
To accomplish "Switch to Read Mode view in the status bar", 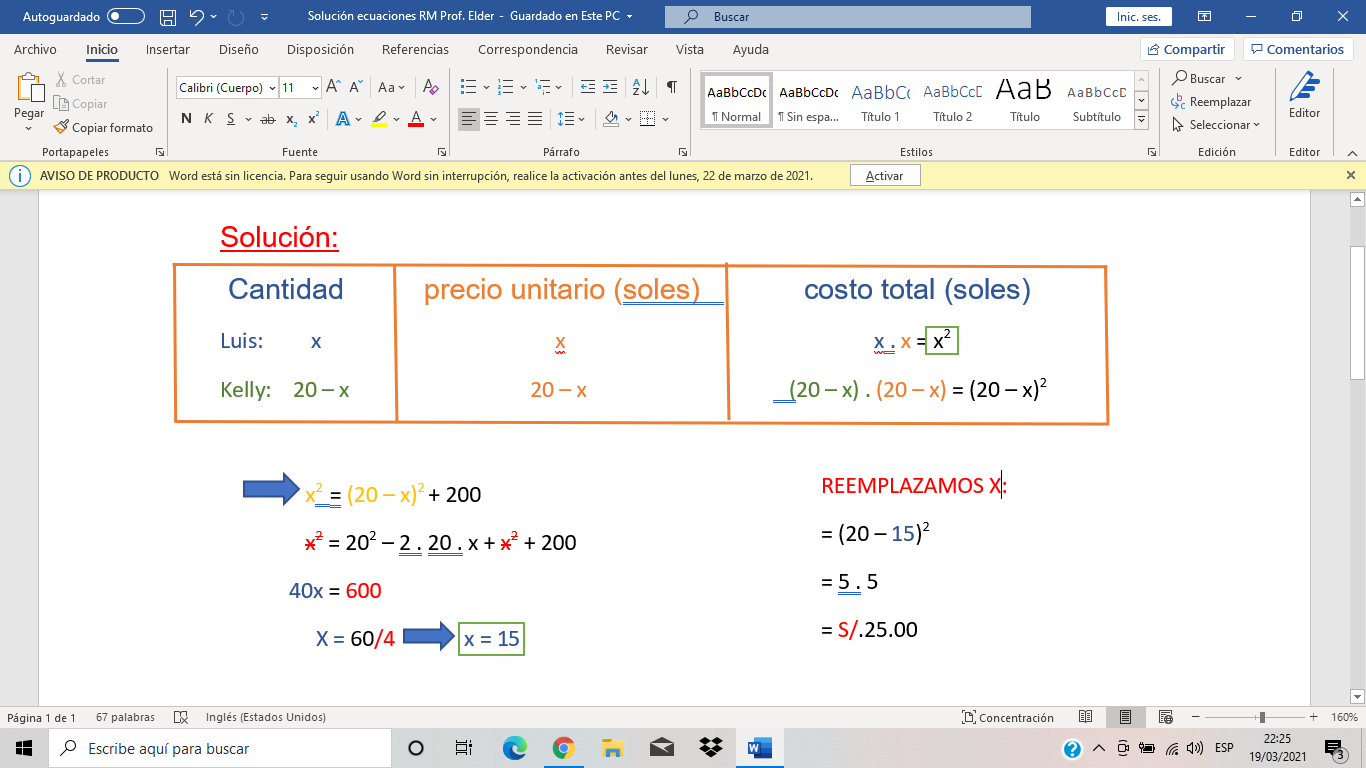I will point(1086,717).
